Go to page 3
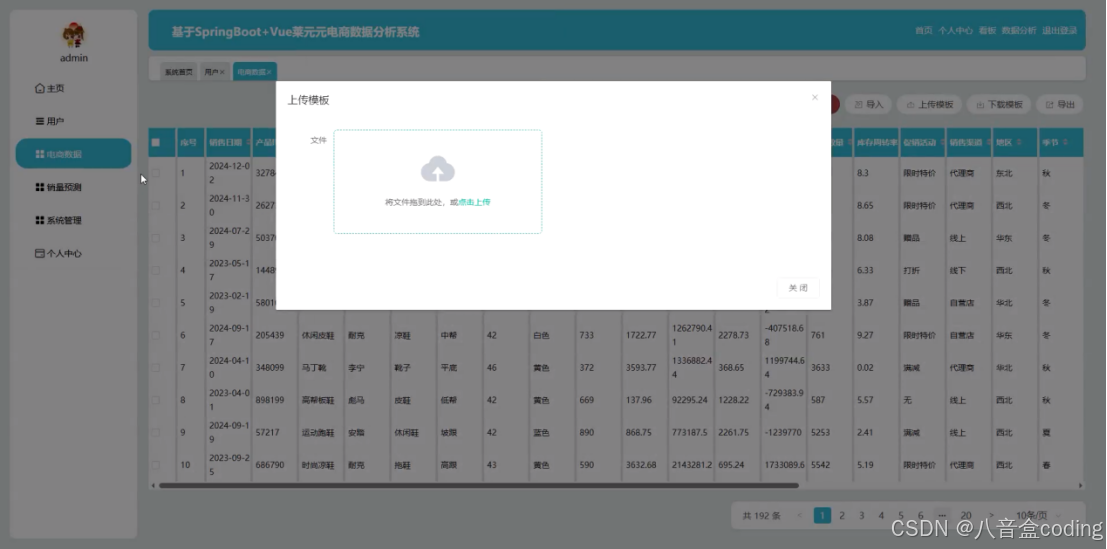Viewport: 1107px width, 549px height. pos(861,515)
